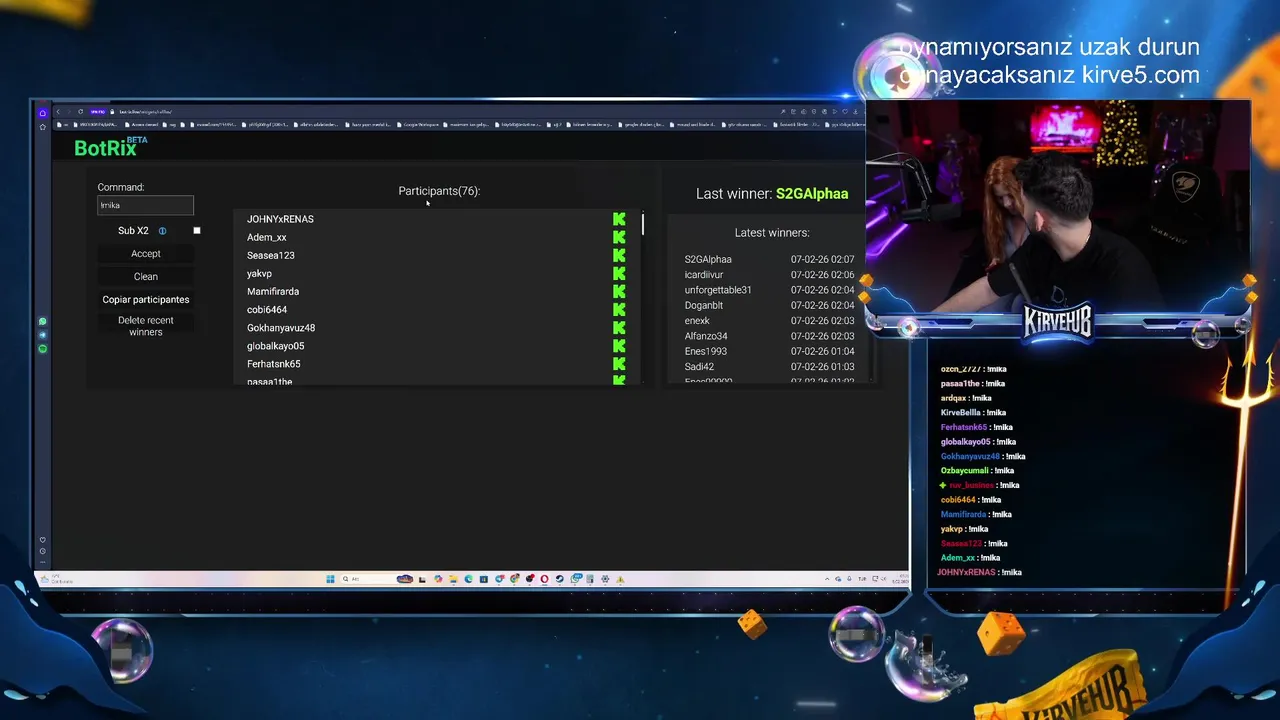
Task: Open the WhatsApp icon in the taskbar
Action: point(575,579)
